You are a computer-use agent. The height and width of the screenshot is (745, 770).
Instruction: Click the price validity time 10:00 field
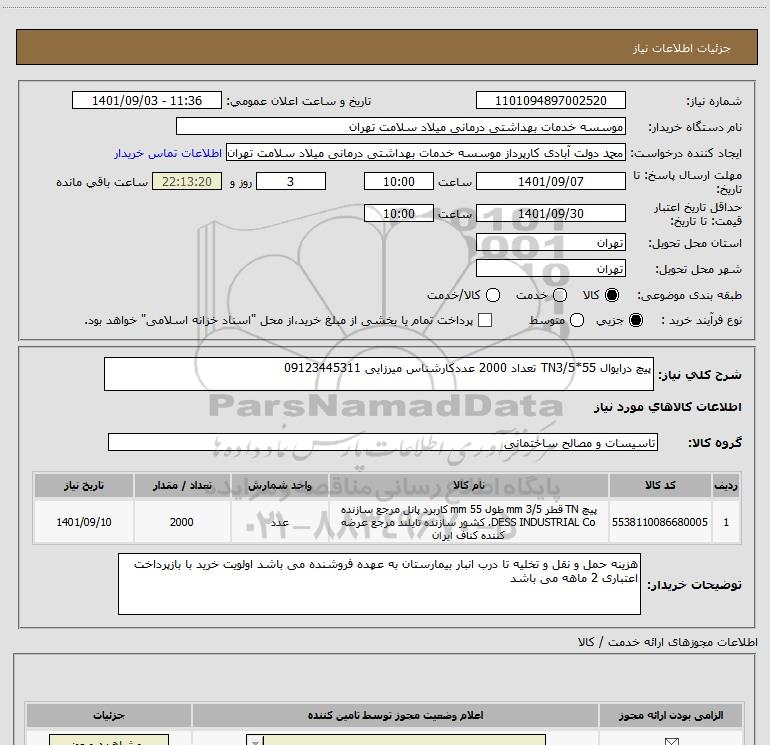pos(399,214)
